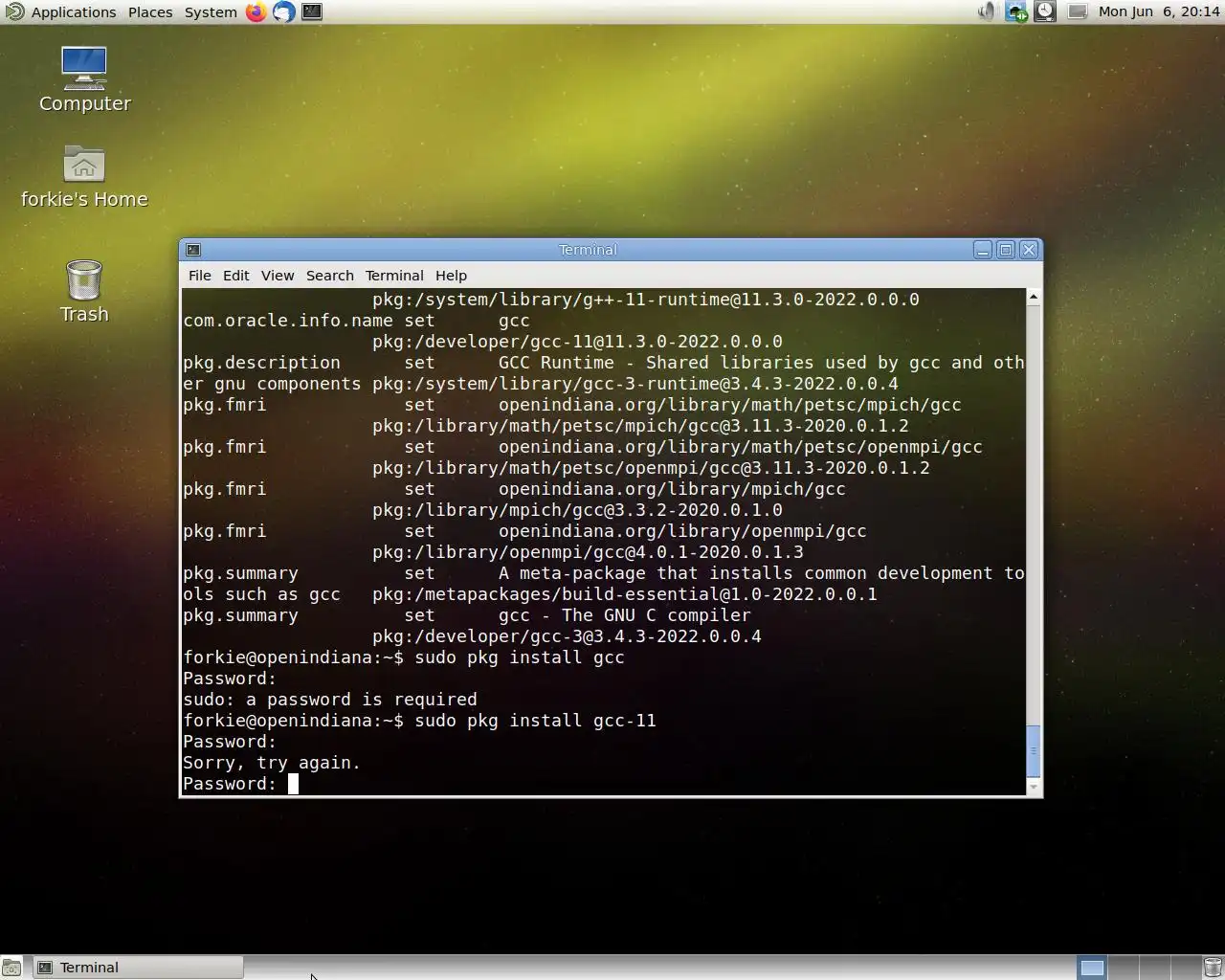
Task: Click the 'Sorry, try again.' text
Action: click(272, 763)
